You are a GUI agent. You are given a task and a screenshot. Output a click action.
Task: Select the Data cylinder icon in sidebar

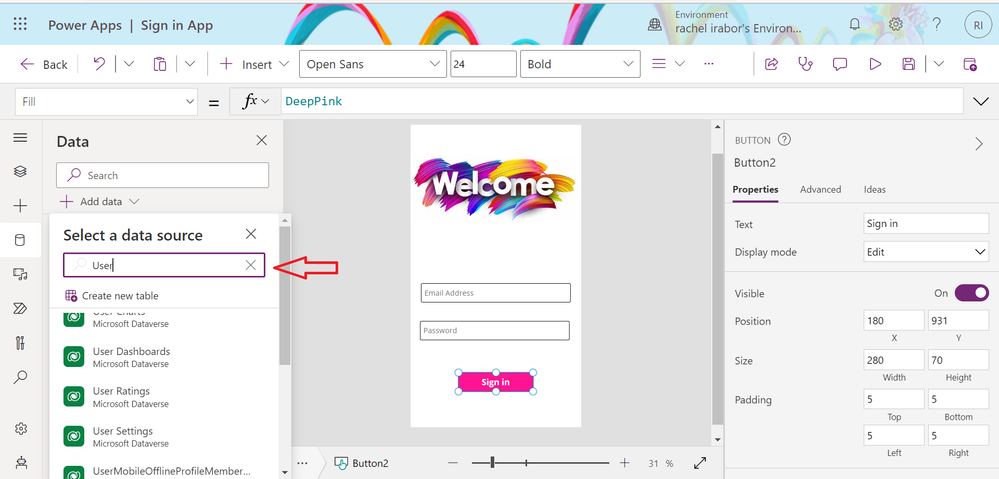coord(20,240)
